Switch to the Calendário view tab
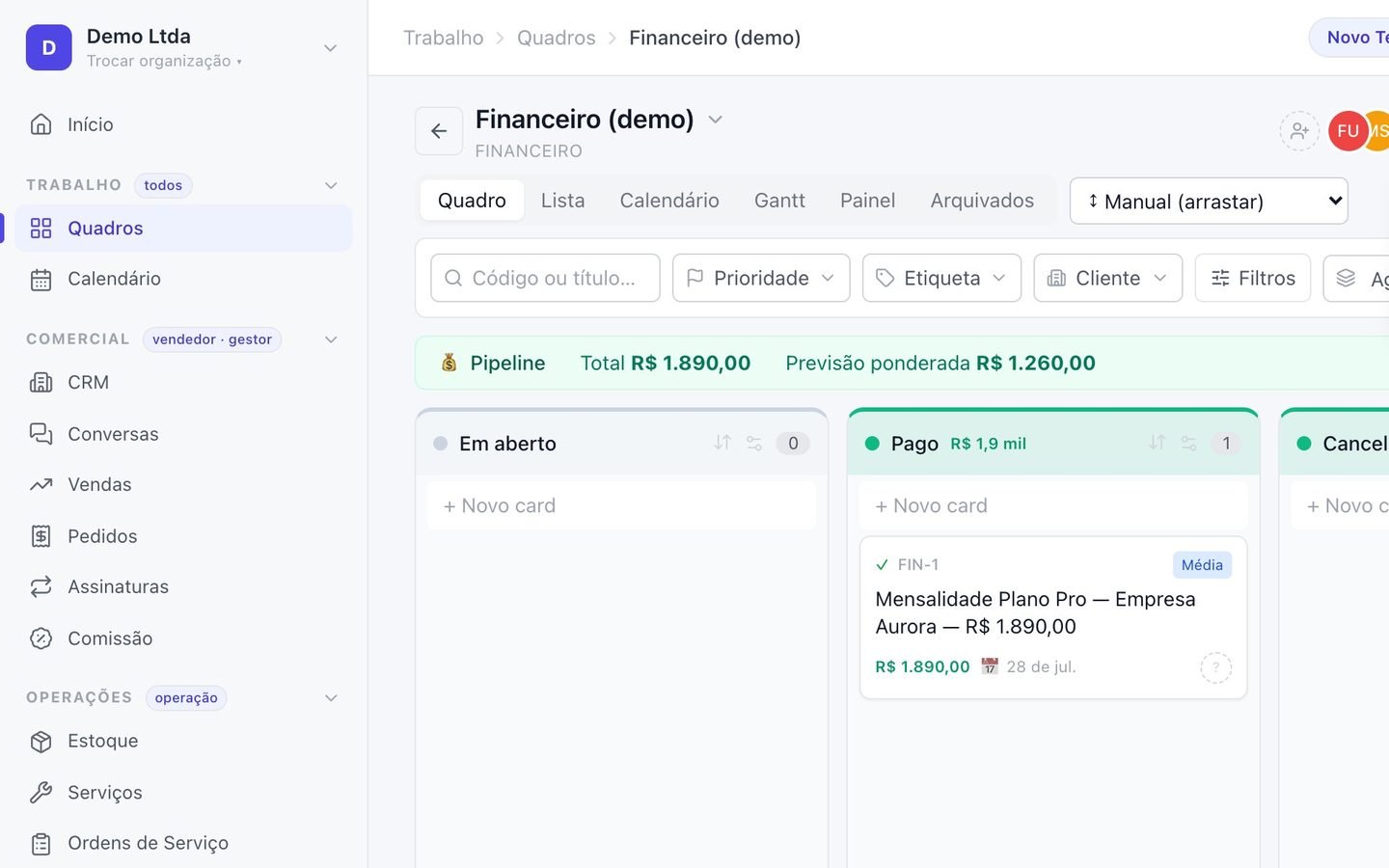 669,201
